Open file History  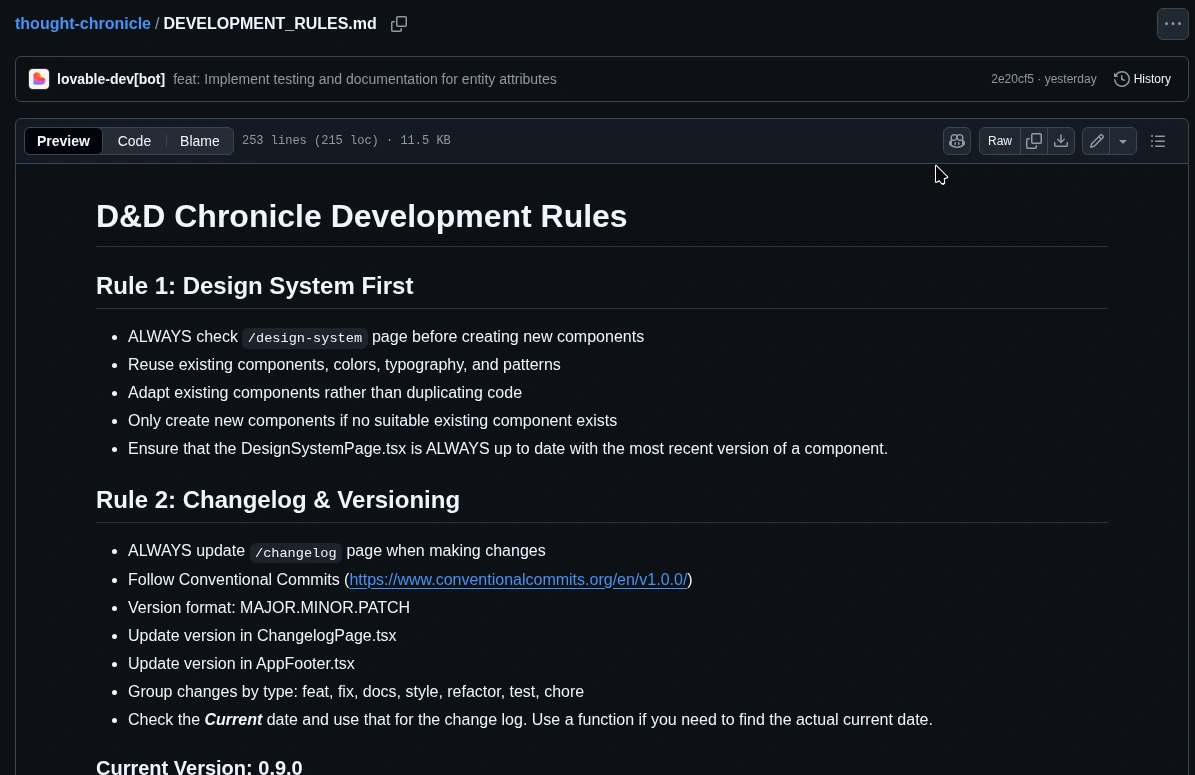click(x=1142, y=79)
